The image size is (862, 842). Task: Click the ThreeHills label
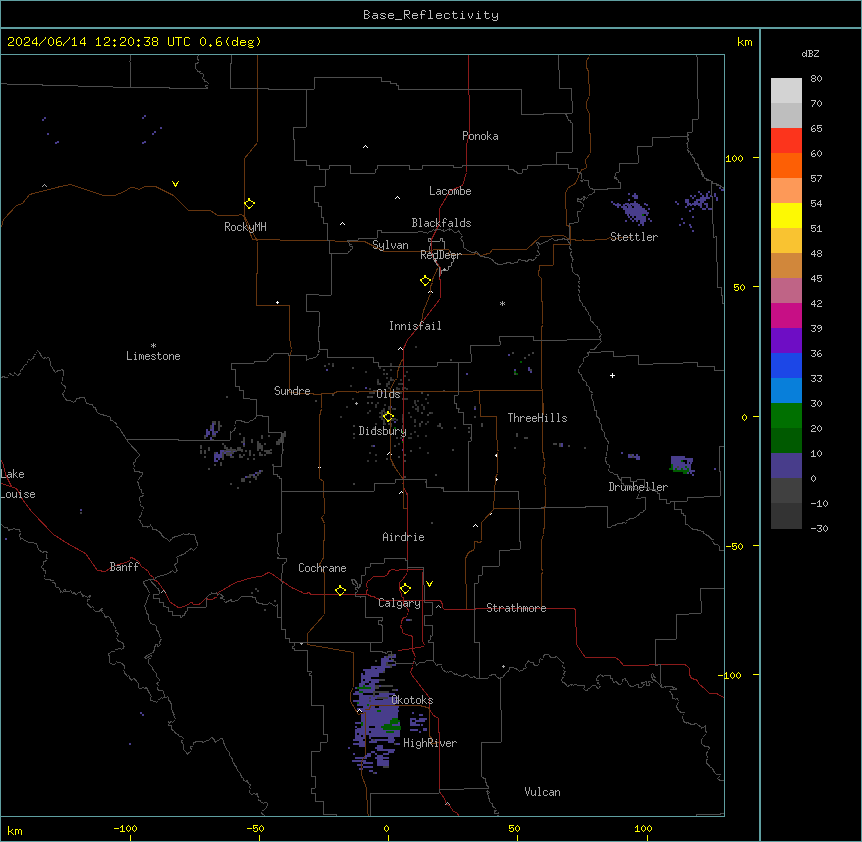(537, 418)
